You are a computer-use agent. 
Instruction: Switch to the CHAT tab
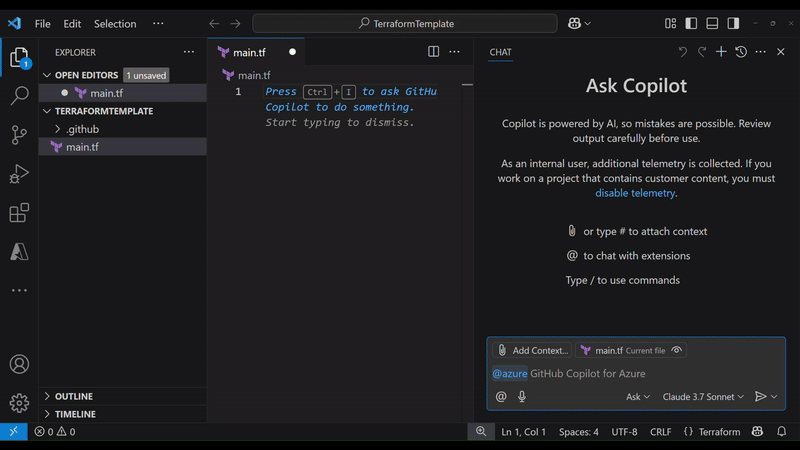tap(501, 52)
